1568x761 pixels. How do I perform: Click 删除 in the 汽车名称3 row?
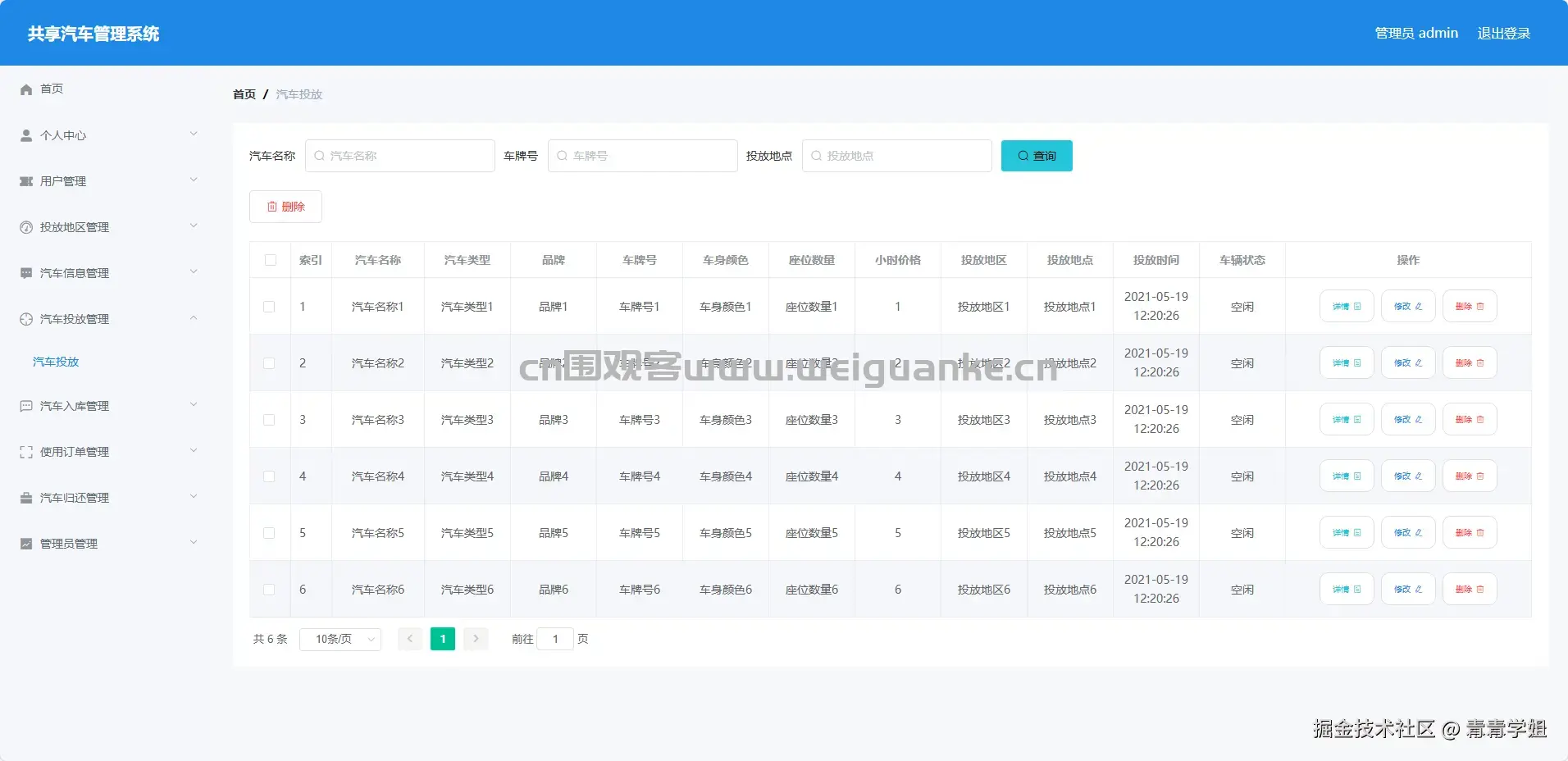click(x=1470, y=419)
